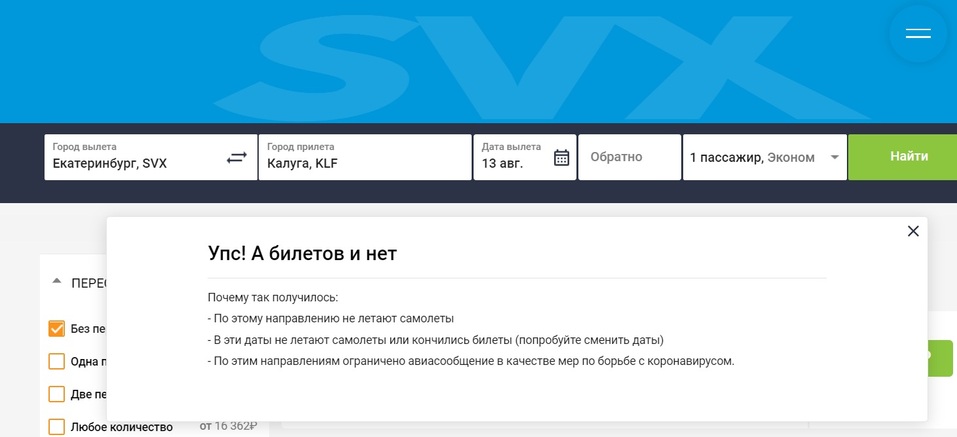Image resolution: width=957 pixels, height=437 pixels.
Task: Choose a return date in 'Обратно'
Action: [629, 158]
